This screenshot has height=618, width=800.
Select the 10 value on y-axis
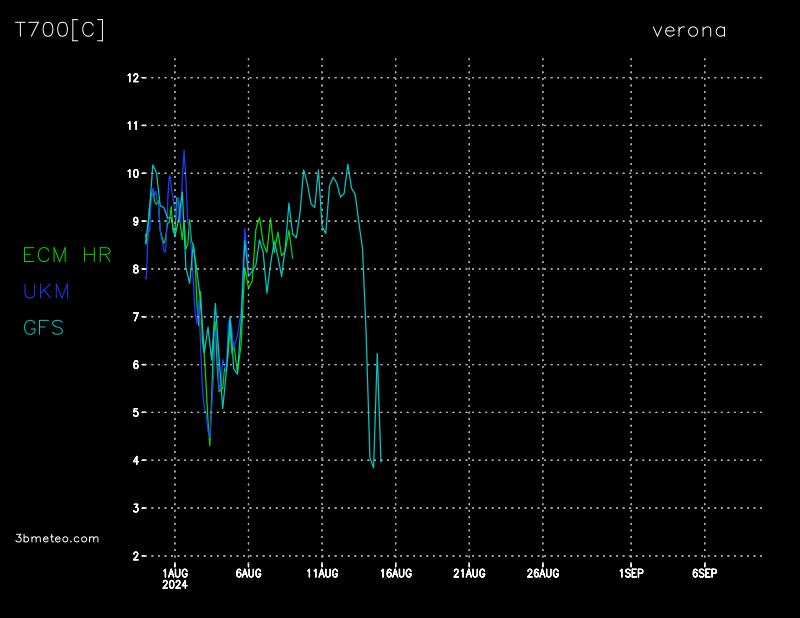click(x=131, y=174)
